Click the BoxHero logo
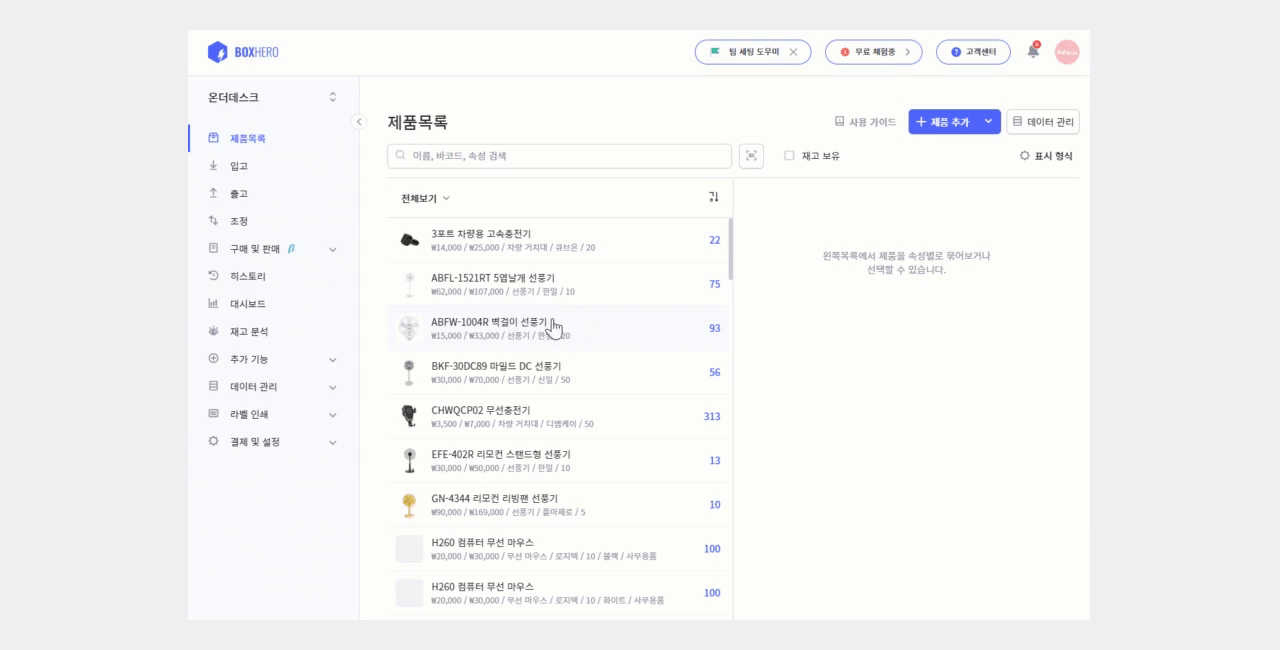The image size is (1280, 650). pyautogui.click(x=243, y=52)
